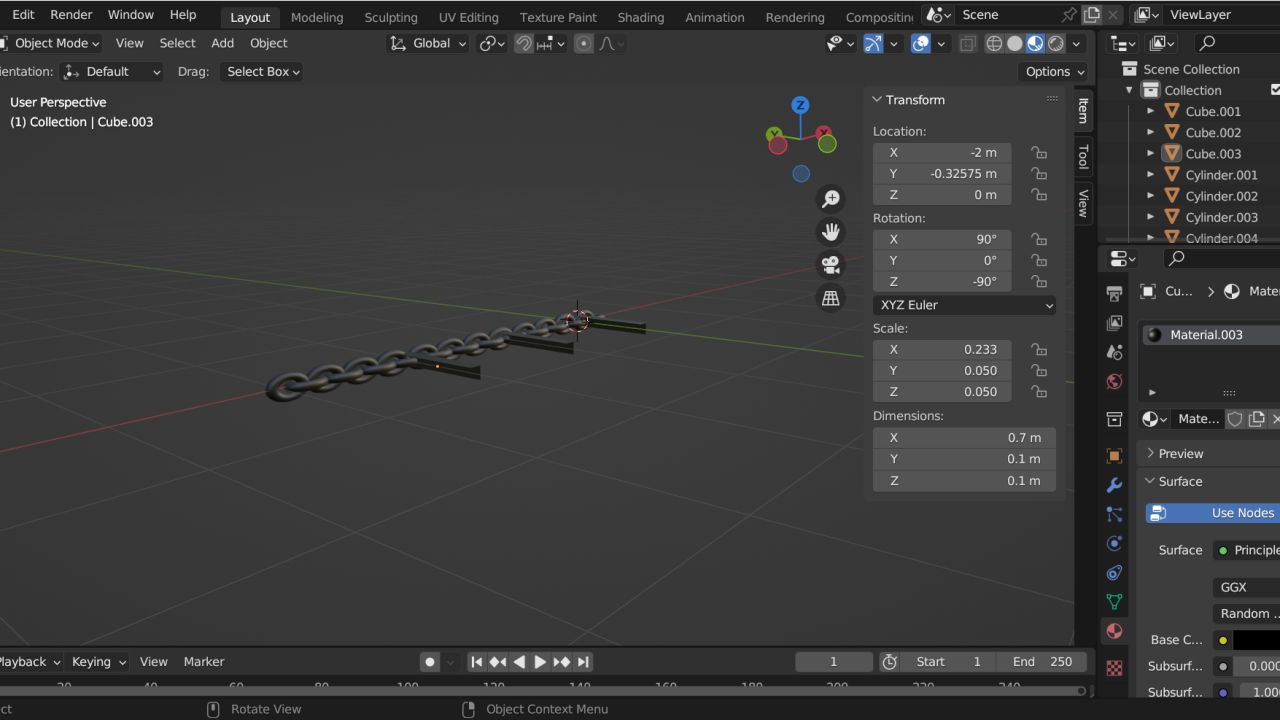Image resolution: width=1280 pixels, height=720 pixels.
Task: Click the play animation button
Action: tap(540, 661)
